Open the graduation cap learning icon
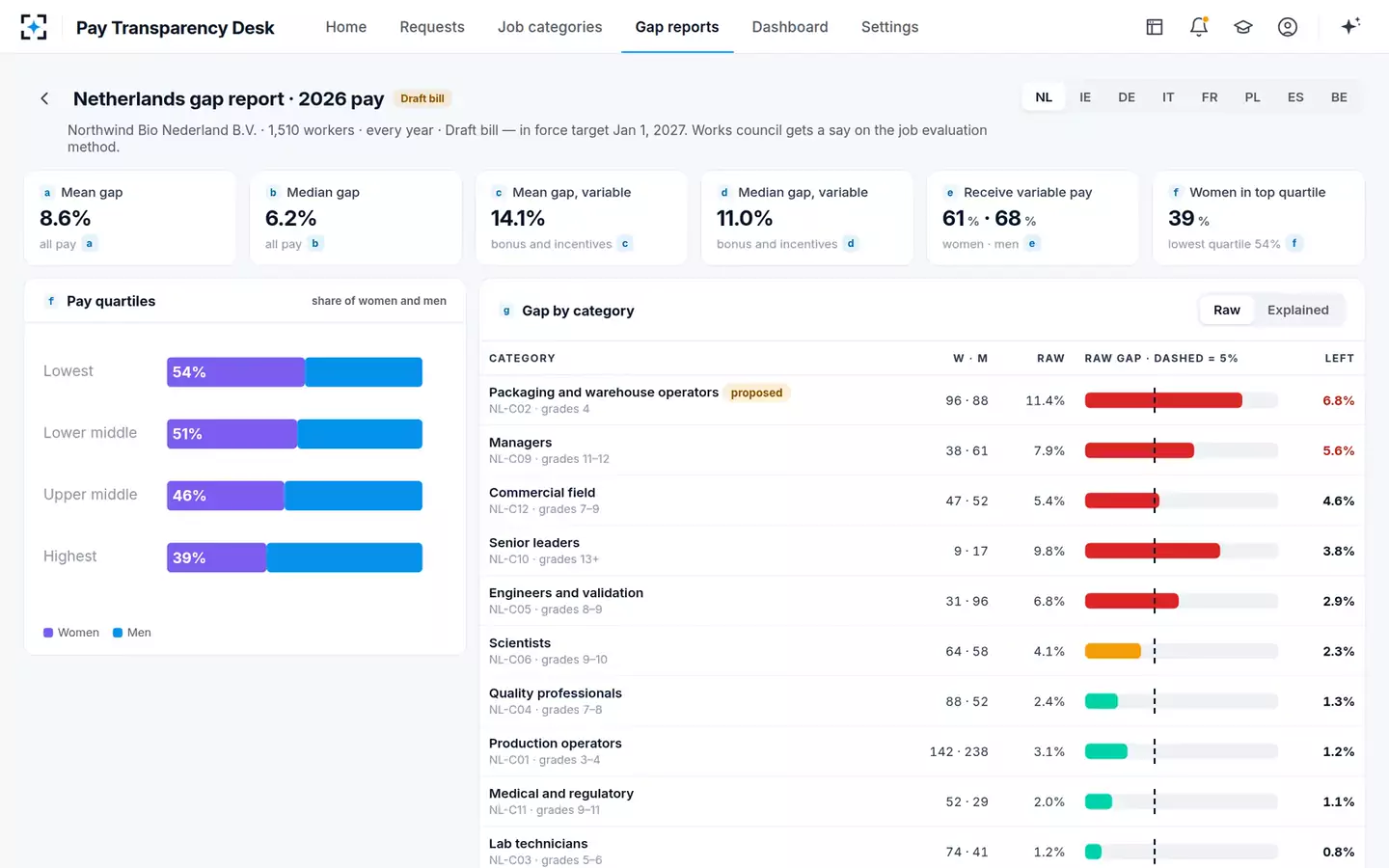The width and height of the screenshot is (1389, 868). coord(1243,27)
